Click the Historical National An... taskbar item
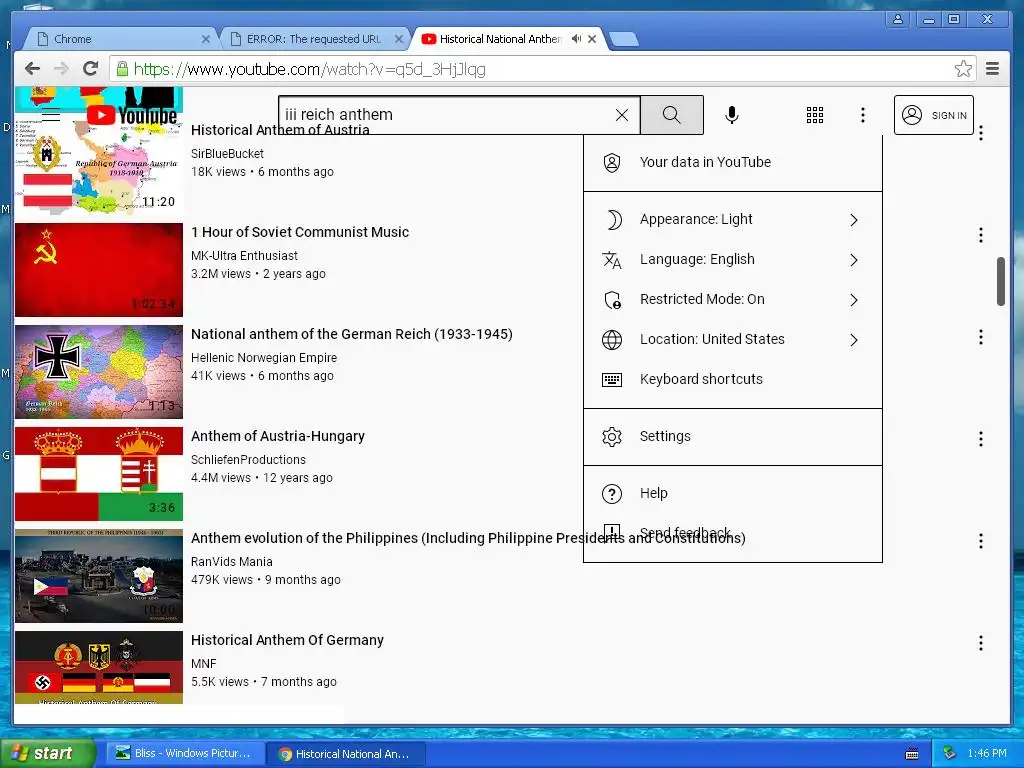The image size is (1024, 768). [346, 754]
